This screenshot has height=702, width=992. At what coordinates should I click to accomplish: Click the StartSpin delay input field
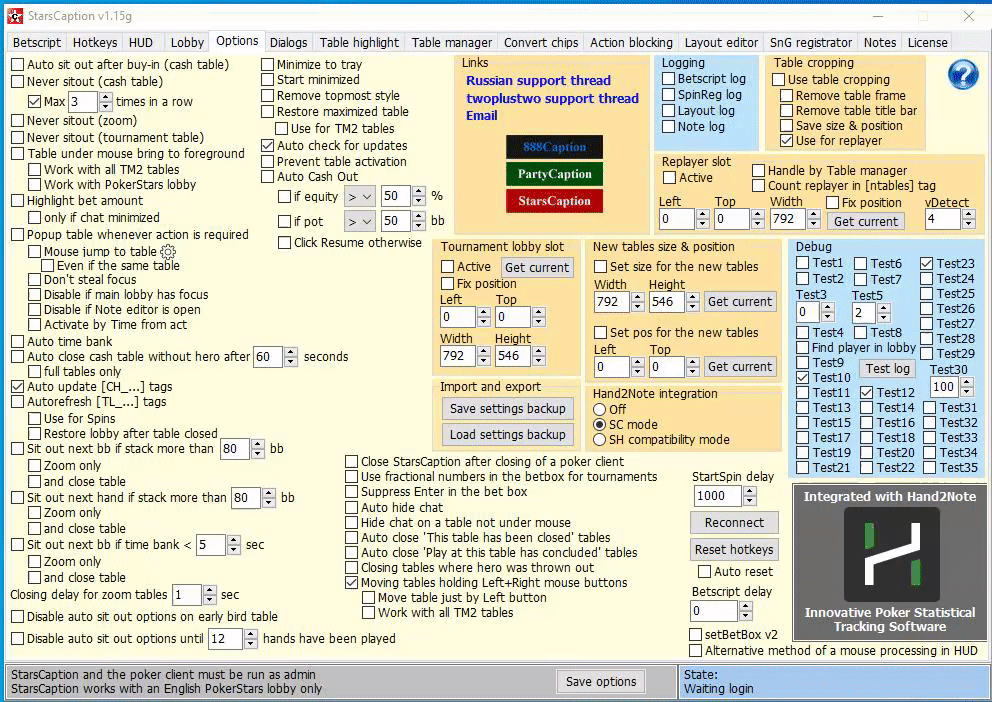(x=718, y=496)
